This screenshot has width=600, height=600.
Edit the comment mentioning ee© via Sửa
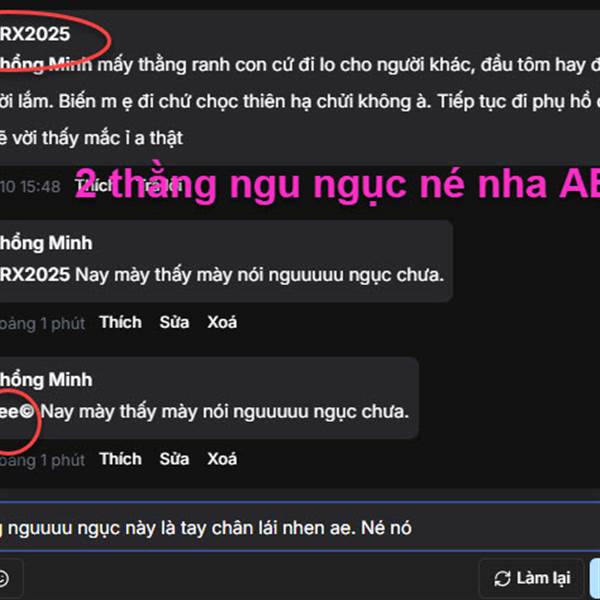pos(174,459)
